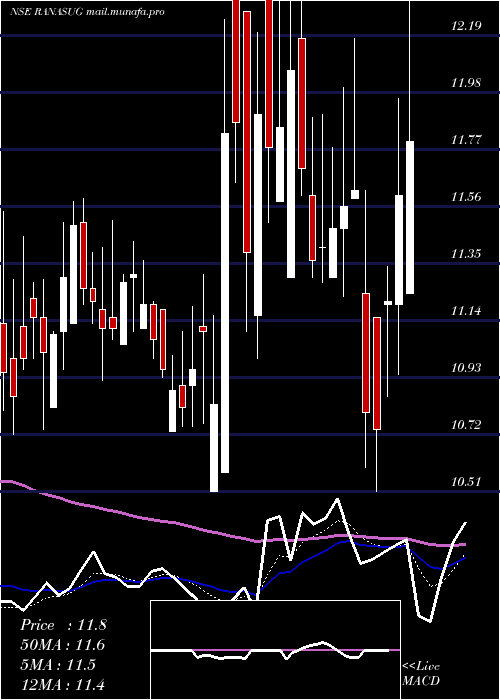500x700 pixels.
Task: Select the 11.14 price axis label
Action: tap(466, 311)
